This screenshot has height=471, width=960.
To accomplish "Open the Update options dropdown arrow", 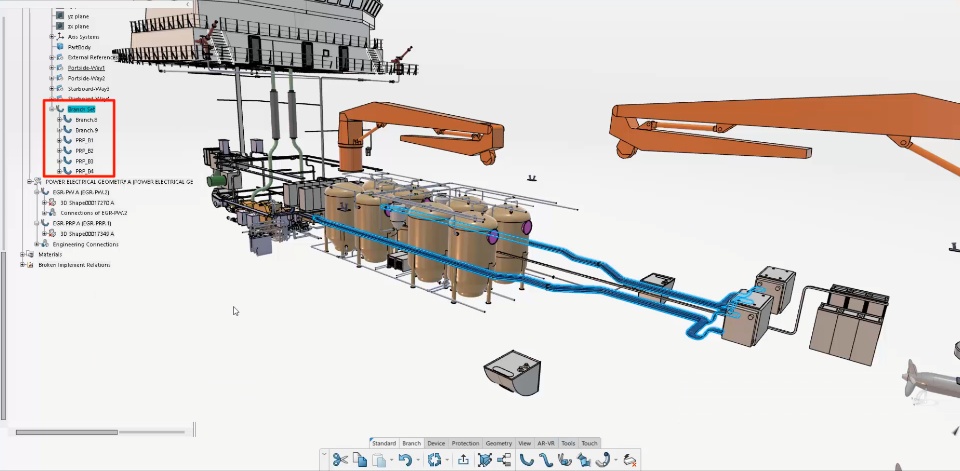I will click(447, 460).
